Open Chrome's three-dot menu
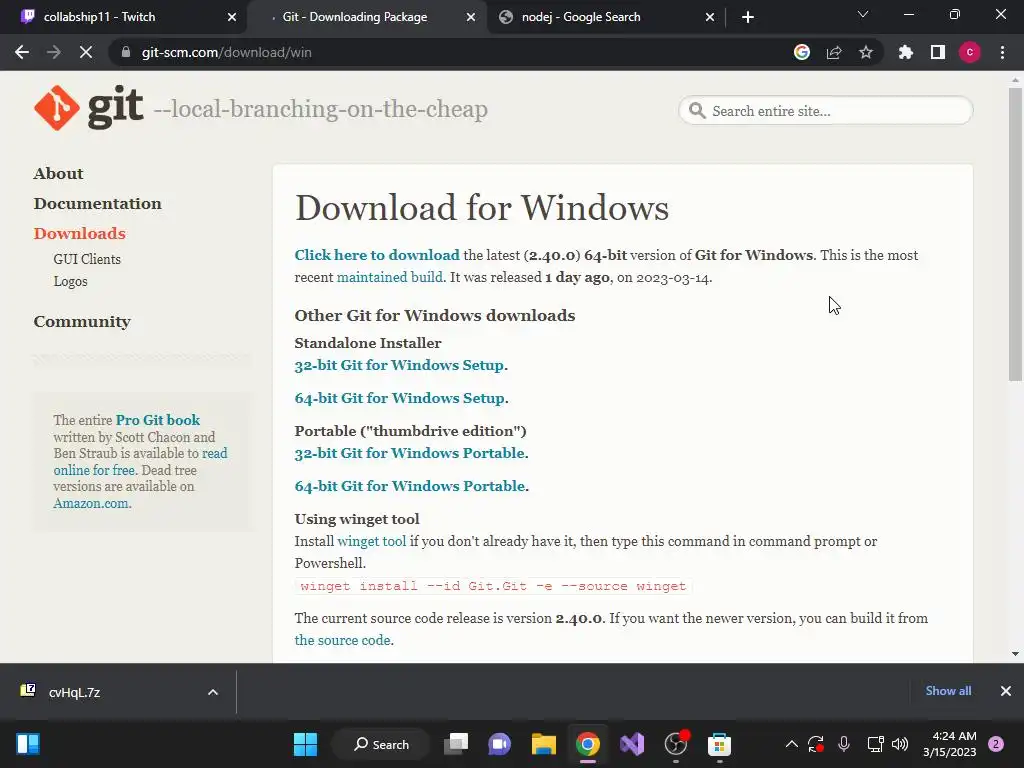1024x768 pixels. (x=1002, y=52)
